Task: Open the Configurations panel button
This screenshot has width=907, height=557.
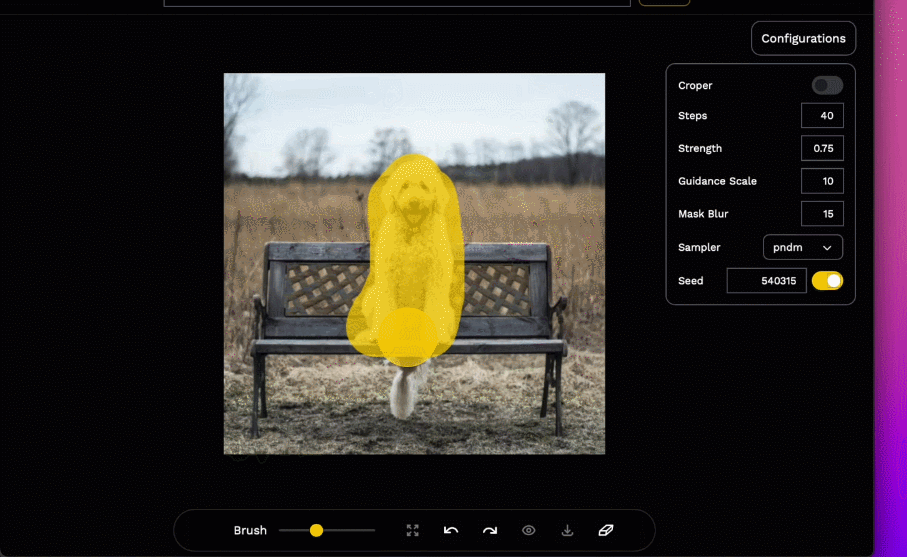Action: pyautogui.click(x=803, y=39)
